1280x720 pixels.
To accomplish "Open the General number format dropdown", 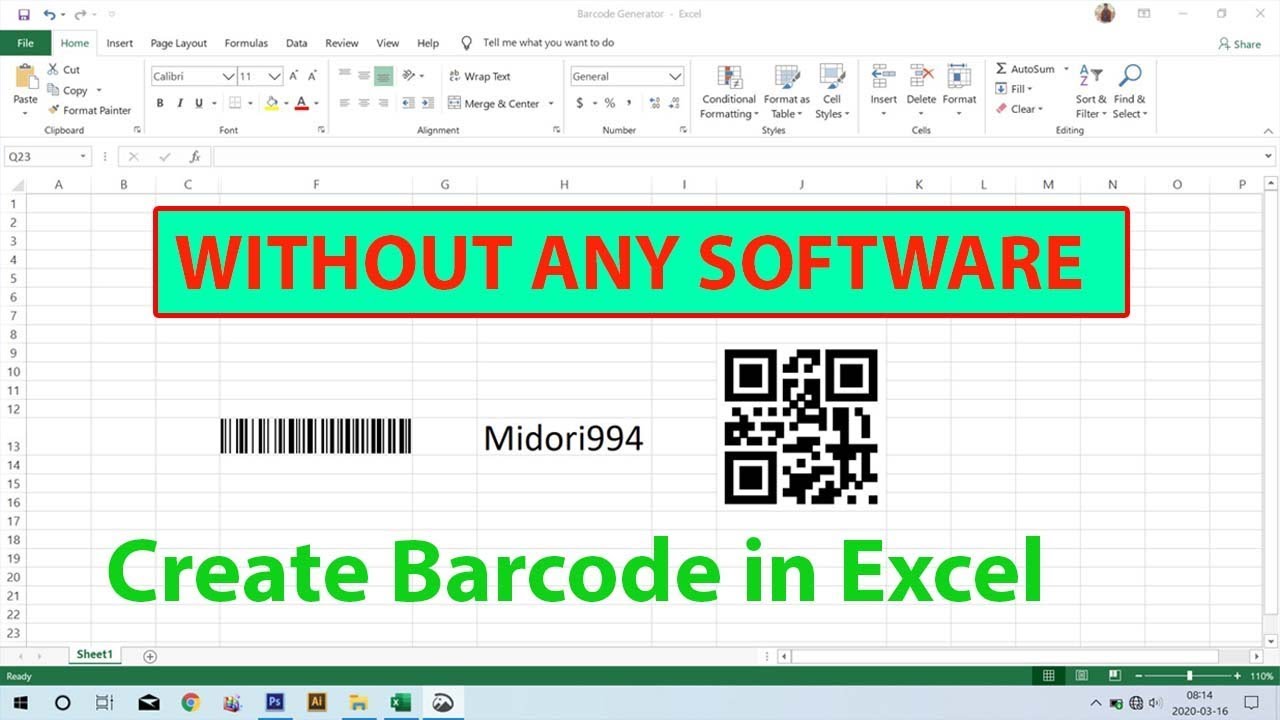I will pos(676,76).
